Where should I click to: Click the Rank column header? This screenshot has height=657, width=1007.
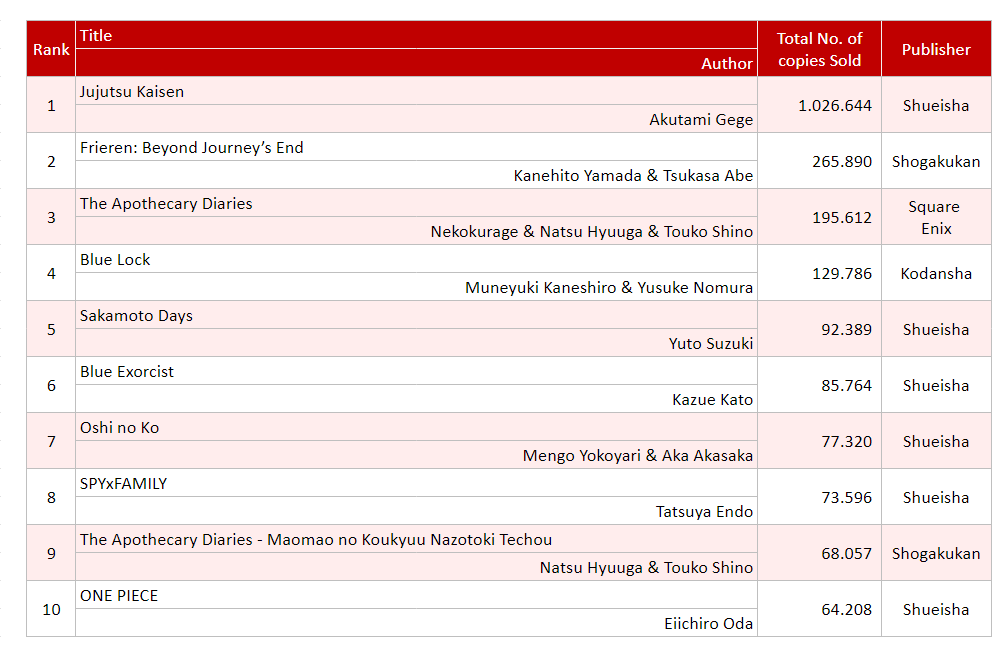[x=51, y=49]
